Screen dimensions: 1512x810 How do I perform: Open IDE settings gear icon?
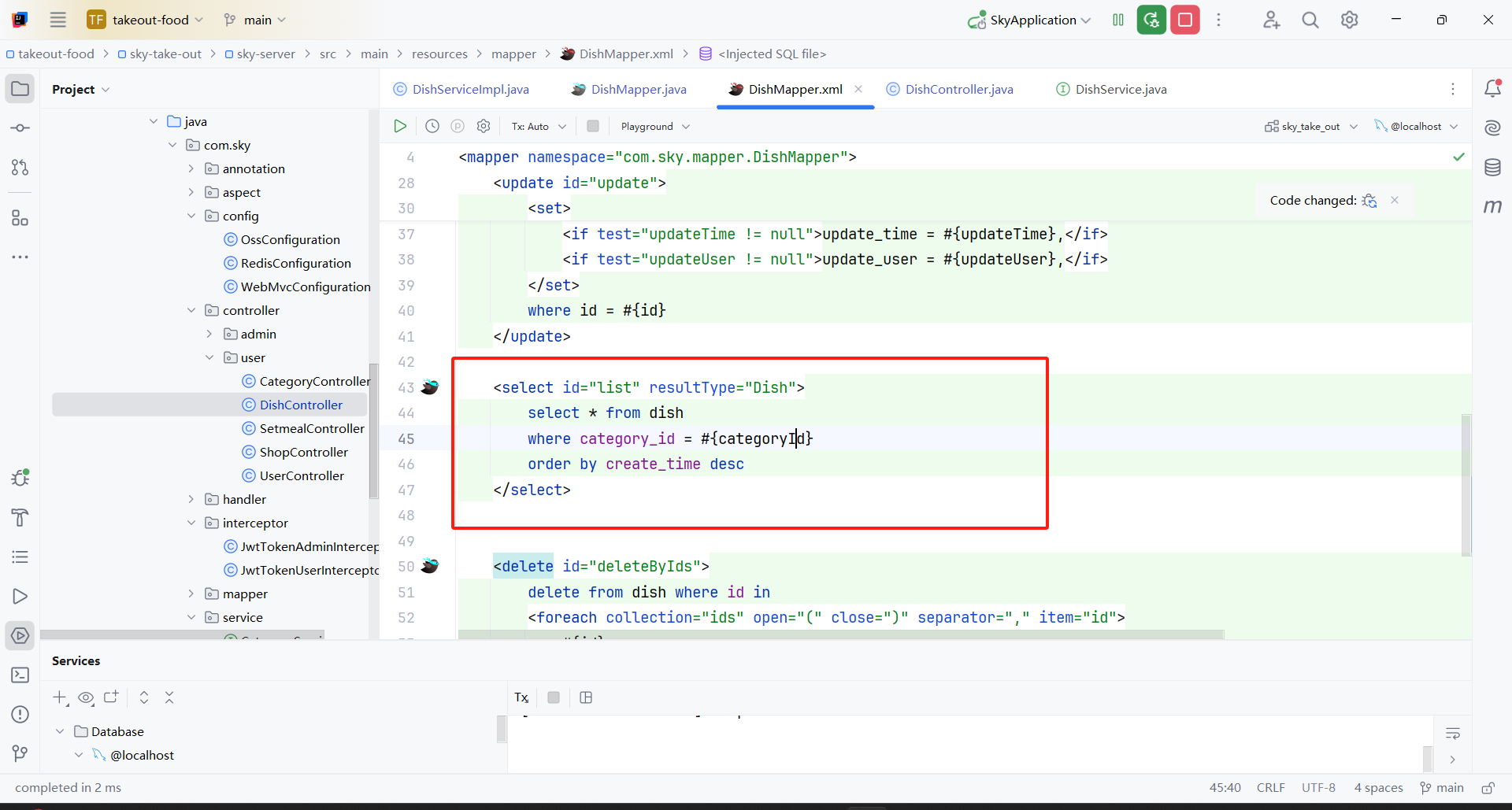coord(1350,20)
